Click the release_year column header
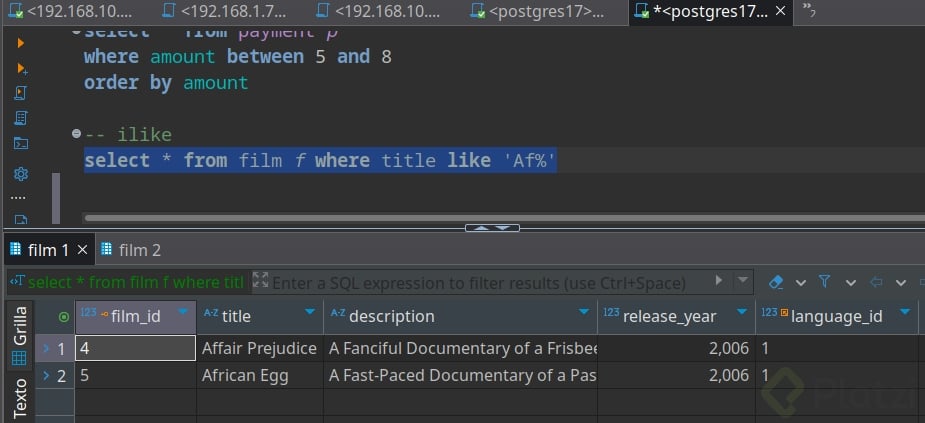Viewport: 925px width, 423px height. click(x=668, y=316)
